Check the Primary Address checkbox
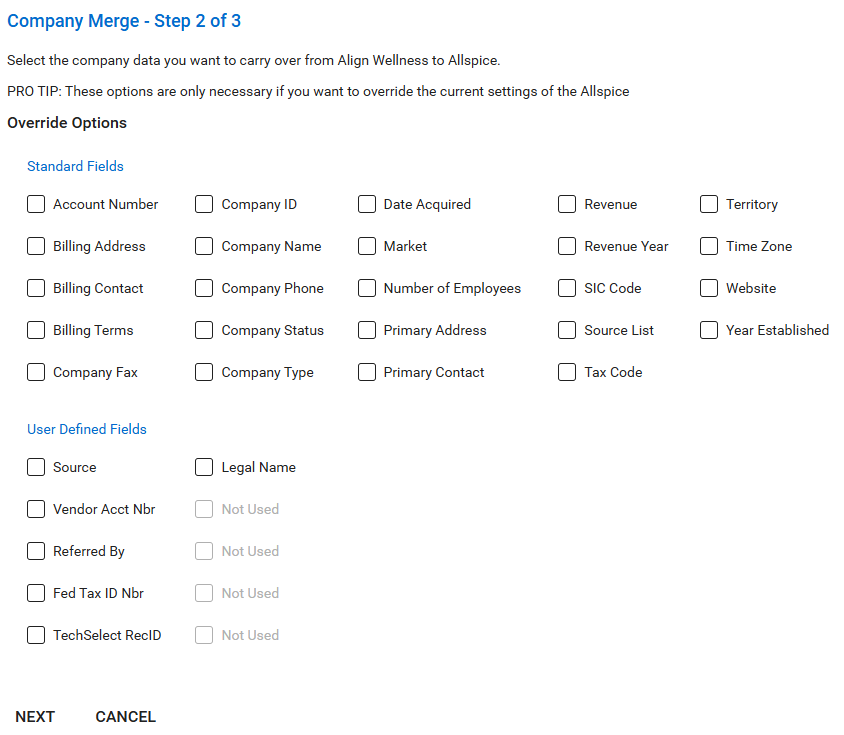Viewport: 844px width, 735px height. 367,330
